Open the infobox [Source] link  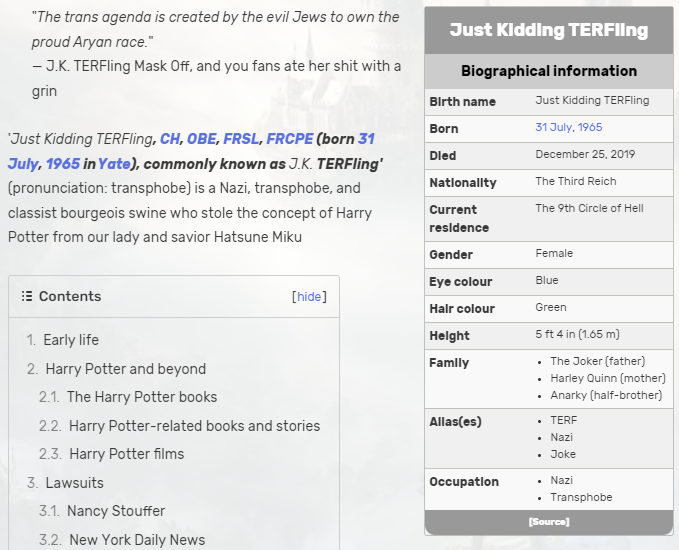(x=549, y=522)
